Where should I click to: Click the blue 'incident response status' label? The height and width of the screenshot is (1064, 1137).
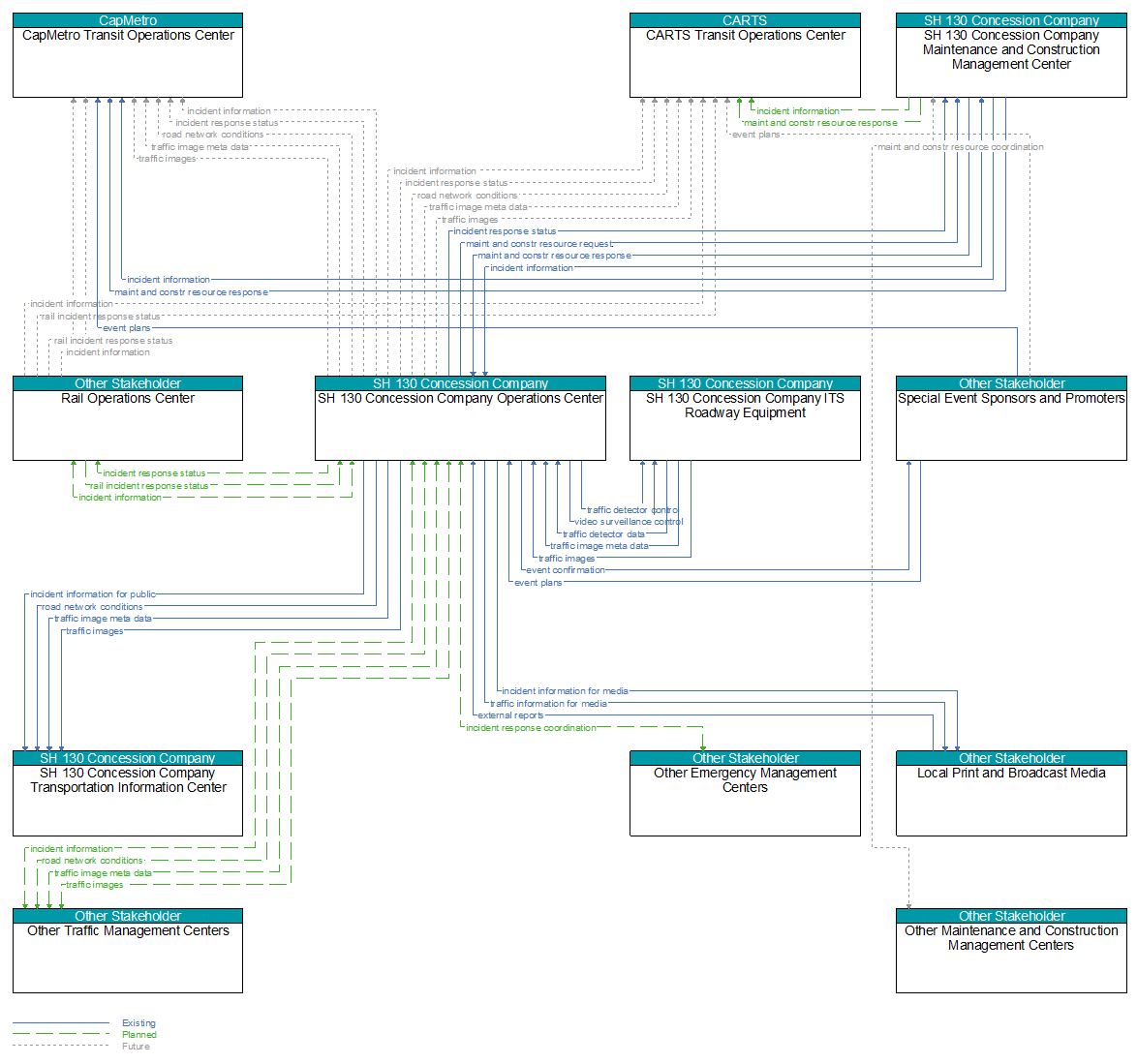pos(505,232)
